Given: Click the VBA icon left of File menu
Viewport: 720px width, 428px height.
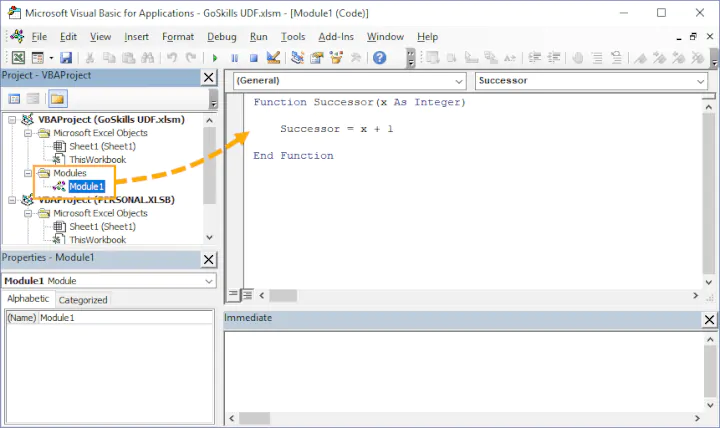Looking at the screenshot, I should point(17,36).
